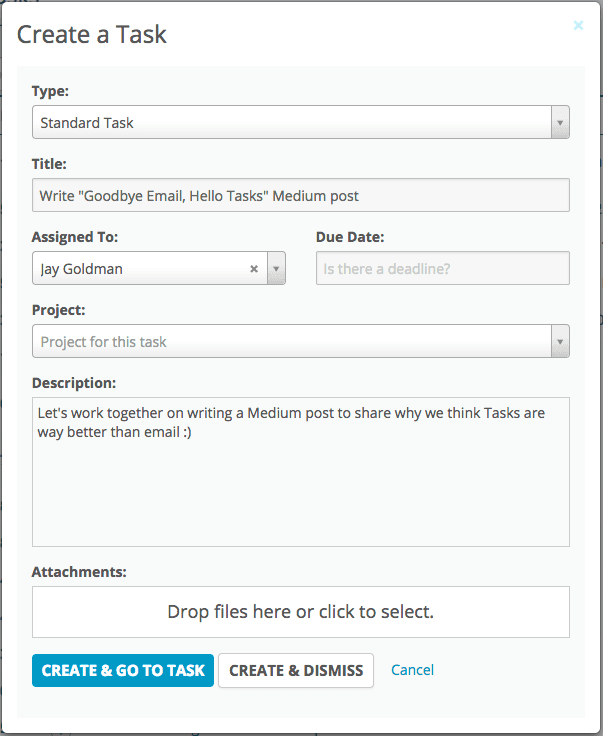Screen dimensions: 603x736
Task: Click inside the Description text area
Action: pyautogui.click(x=301, y=472)
